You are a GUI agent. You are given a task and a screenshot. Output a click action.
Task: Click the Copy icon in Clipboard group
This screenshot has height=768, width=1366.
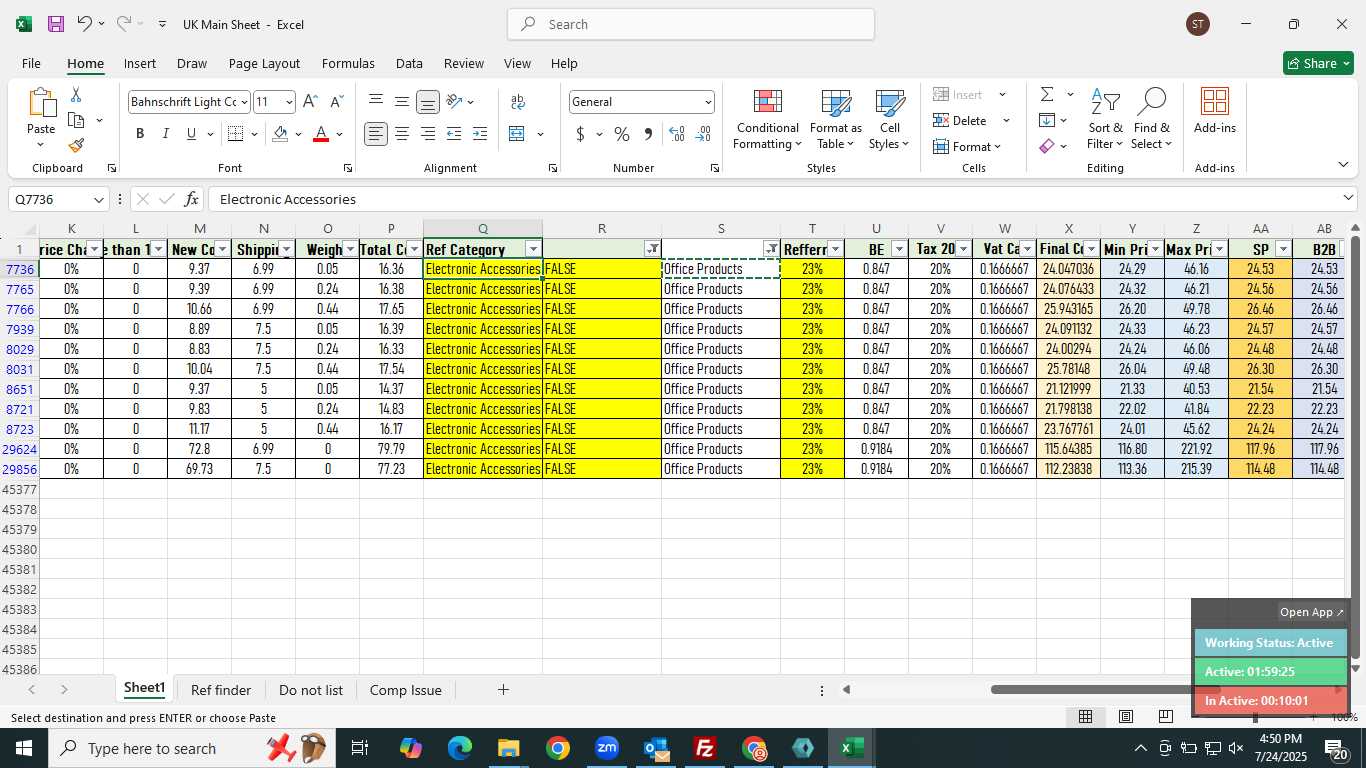76,120
